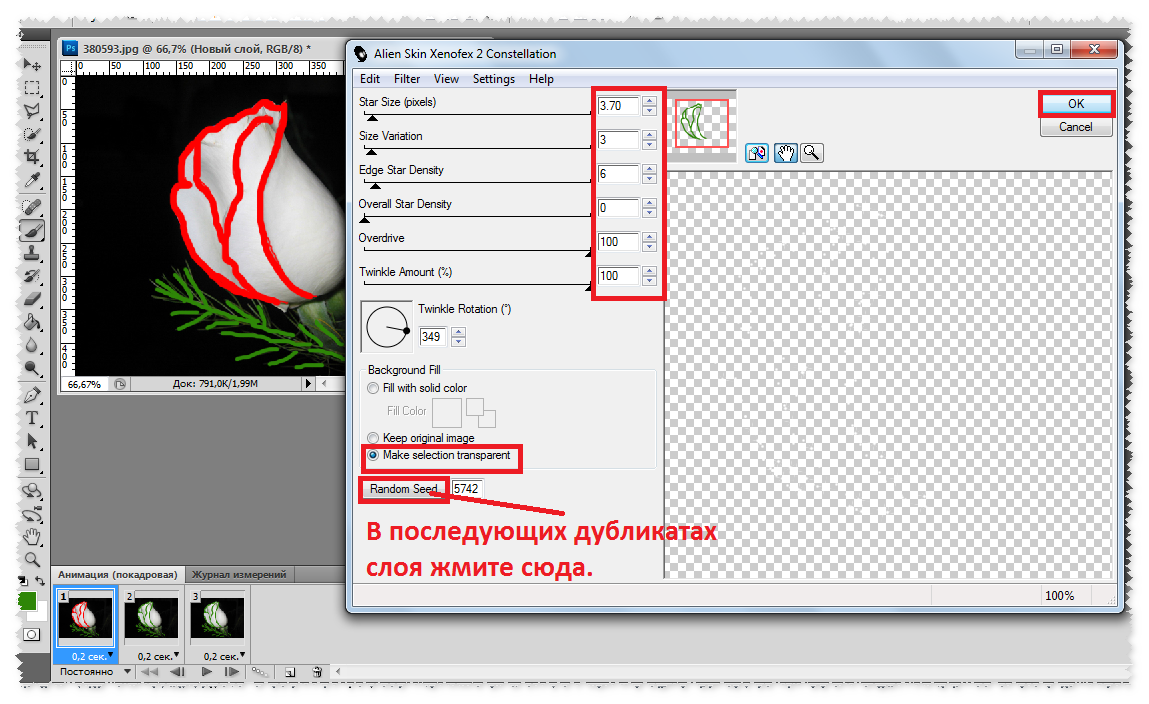Screen dimensions: 1149x704
Task: Open the View menu in Constellation dialog
Action: click(446, 79)
